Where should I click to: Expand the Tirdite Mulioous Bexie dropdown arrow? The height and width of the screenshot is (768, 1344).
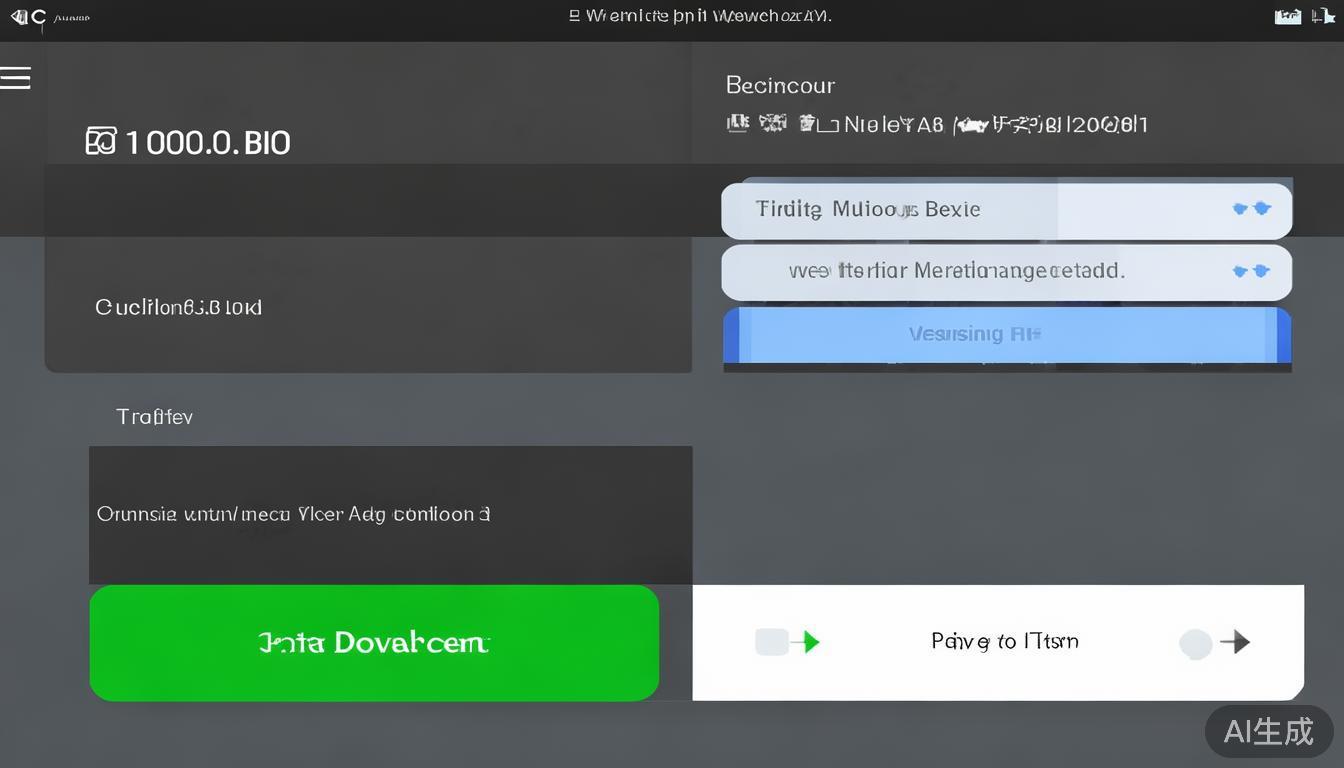(1251, 209)
